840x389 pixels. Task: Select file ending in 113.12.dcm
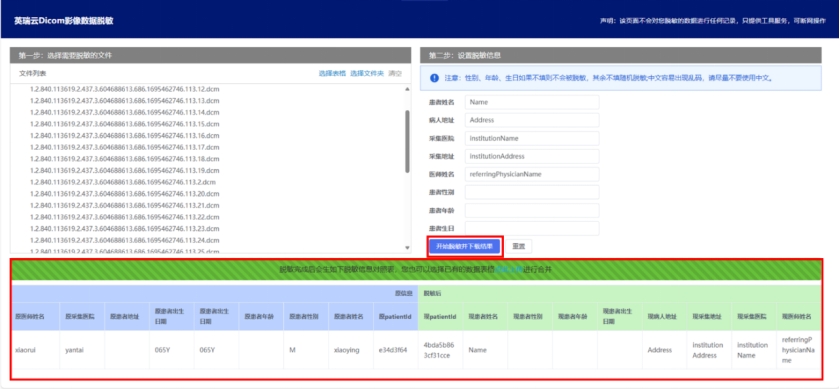point(125,89)
